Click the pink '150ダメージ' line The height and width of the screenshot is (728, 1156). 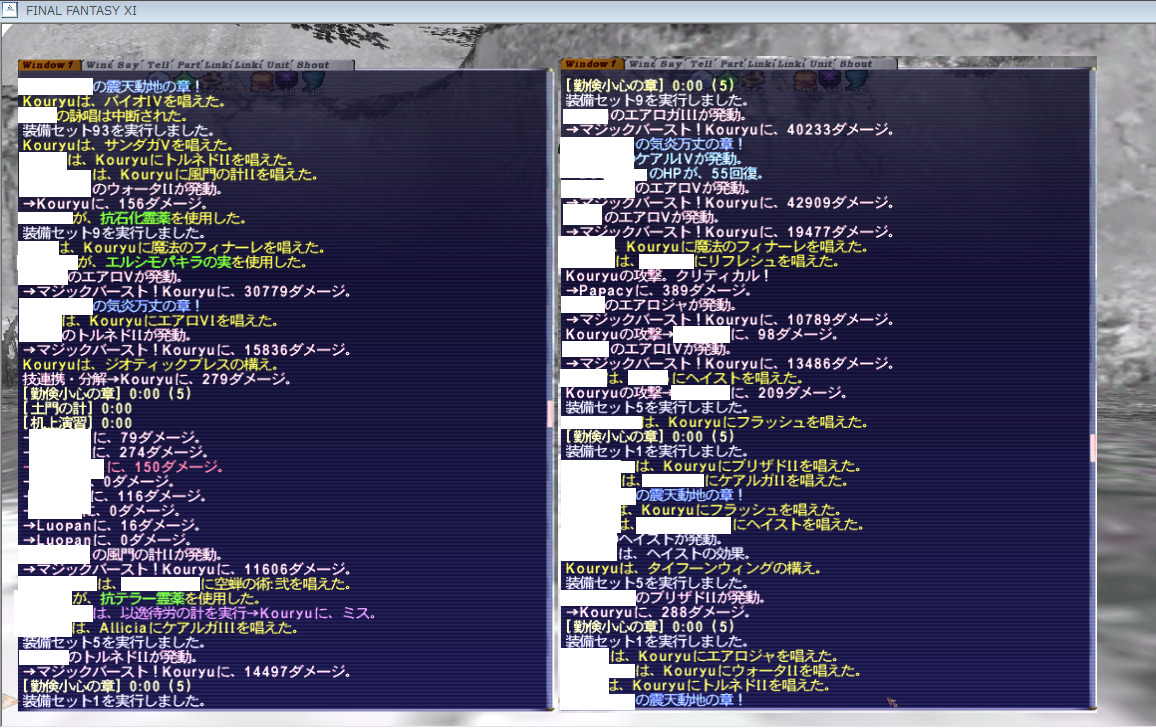165,467
